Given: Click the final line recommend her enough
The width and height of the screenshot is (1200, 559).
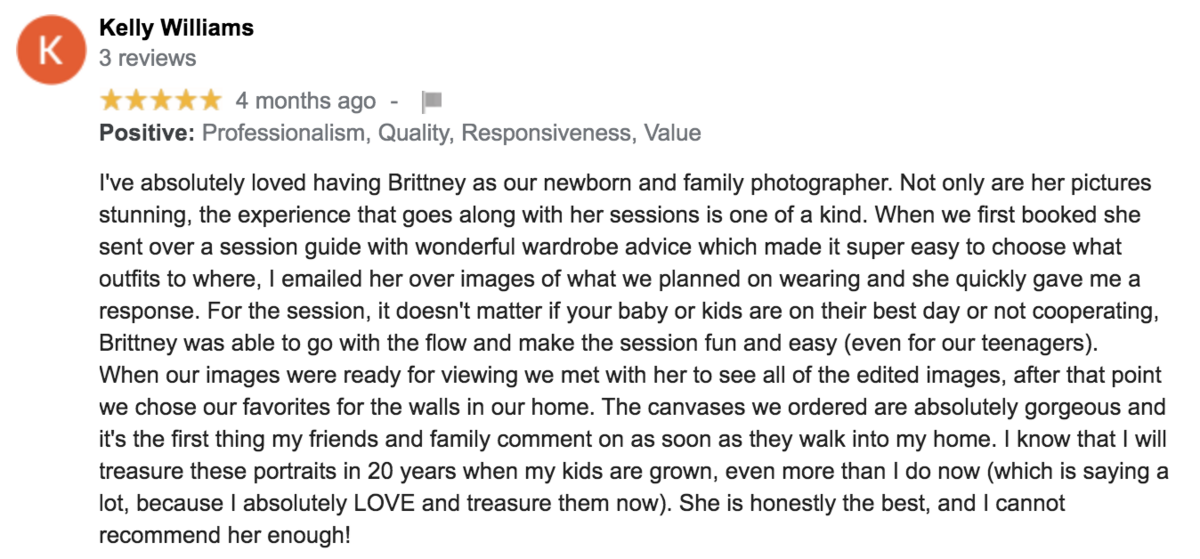Looking at the screenshot, I should (x=225, y=535).
